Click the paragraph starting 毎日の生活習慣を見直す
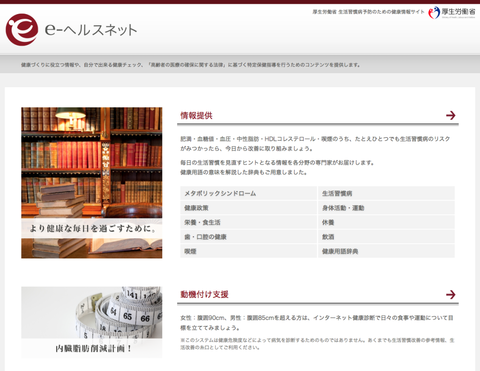This screenshot has width=480, height=371. (x=277, y=167)
